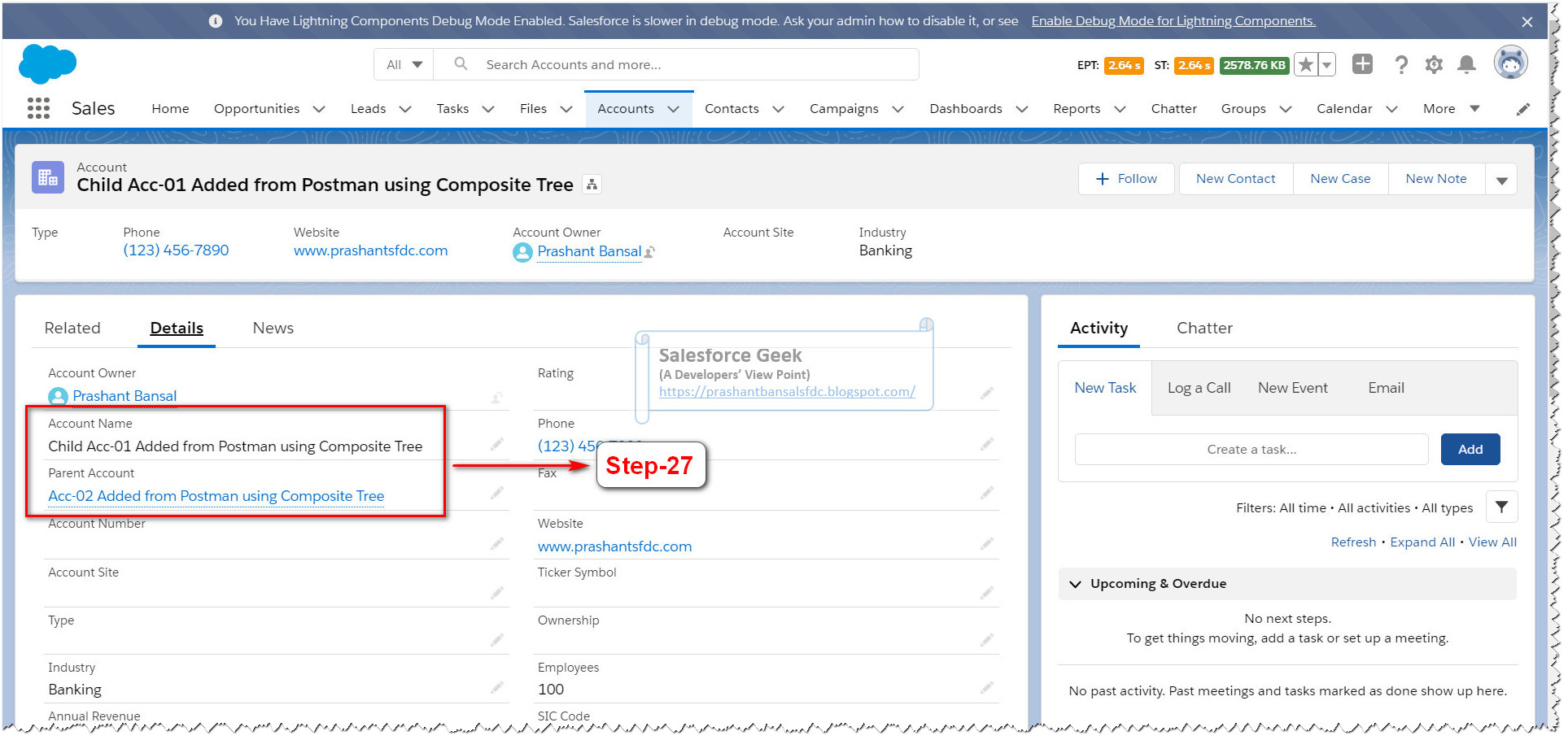The height and width of the screenshot is (740, 1568).
Task: Expand the Campaigns nav dropdown
Action: pos(898,109)
